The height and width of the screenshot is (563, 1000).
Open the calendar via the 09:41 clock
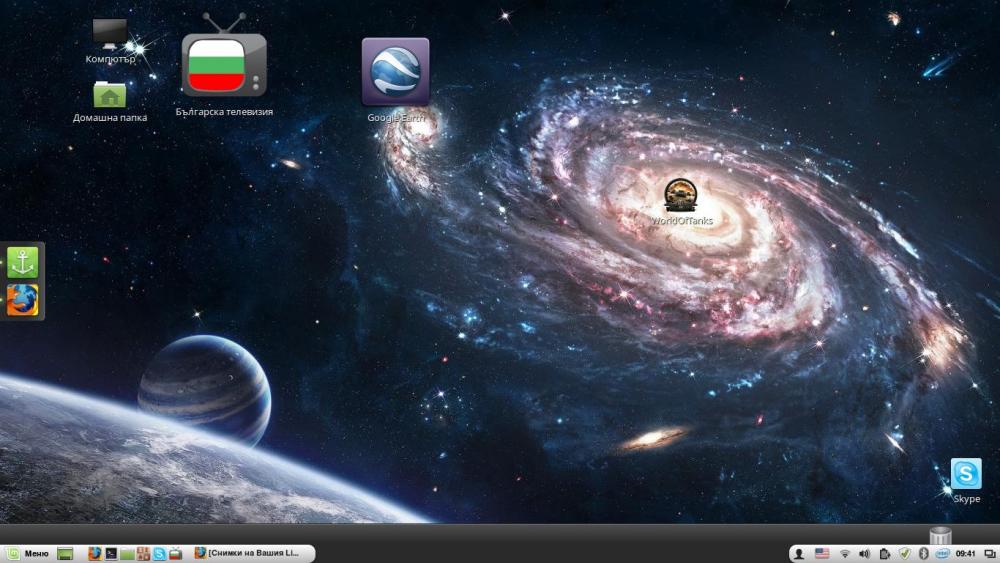coord(966,553)
